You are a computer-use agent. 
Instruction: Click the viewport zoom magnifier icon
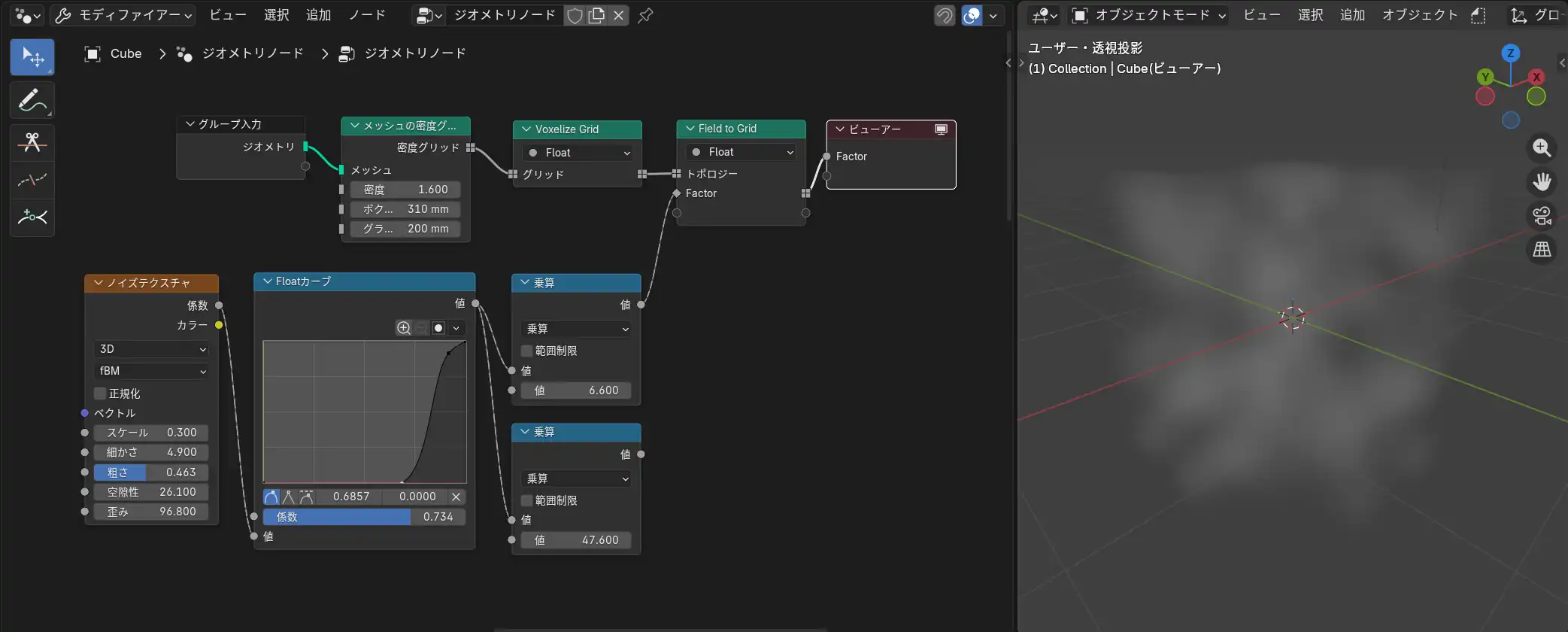click(1542, 148)
